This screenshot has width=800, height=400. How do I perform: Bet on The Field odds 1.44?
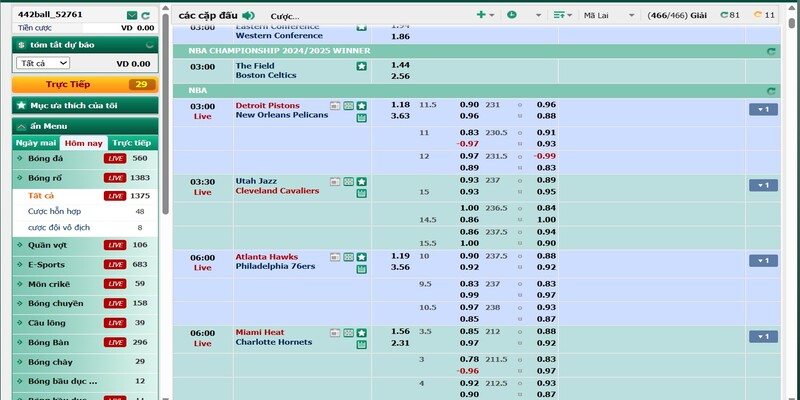pos(401,65)
